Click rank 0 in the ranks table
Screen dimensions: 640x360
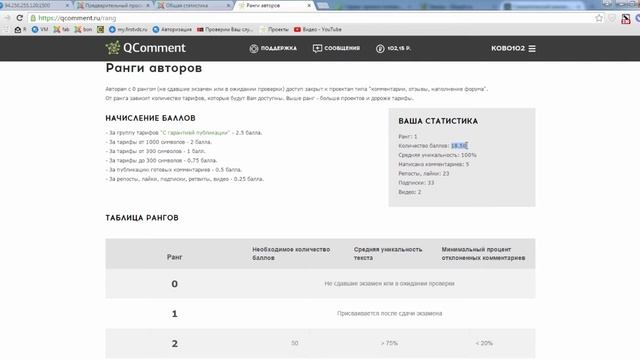pos(174,284)
